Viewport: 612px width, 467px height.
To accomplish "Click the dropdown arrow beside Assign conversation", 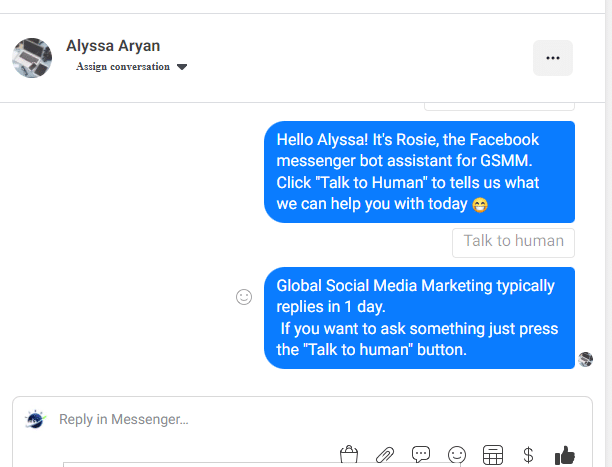I will click(182, 67).
